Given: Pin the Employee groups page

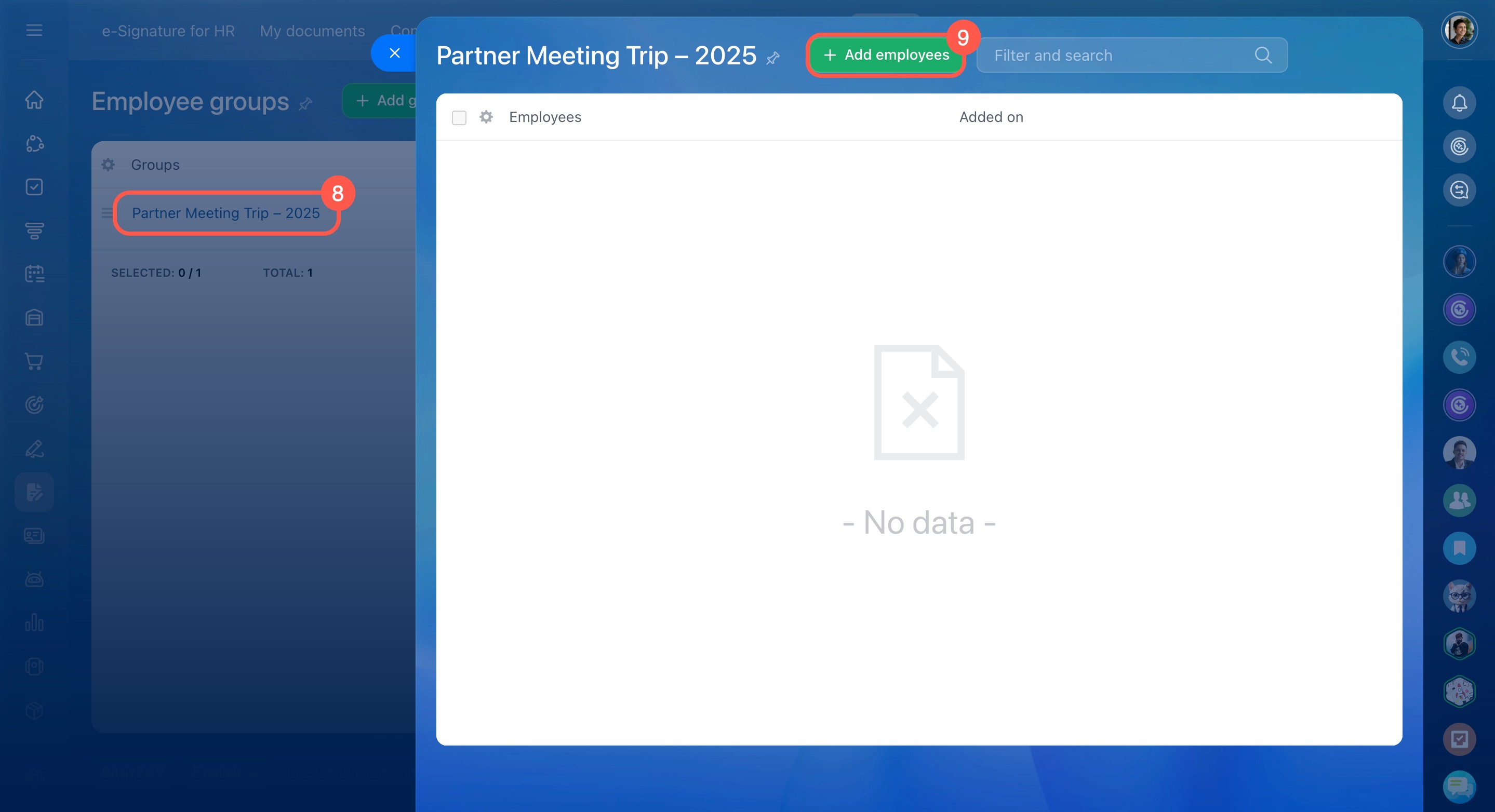Looking at the screenshot, I should click(x=305, y=104).
